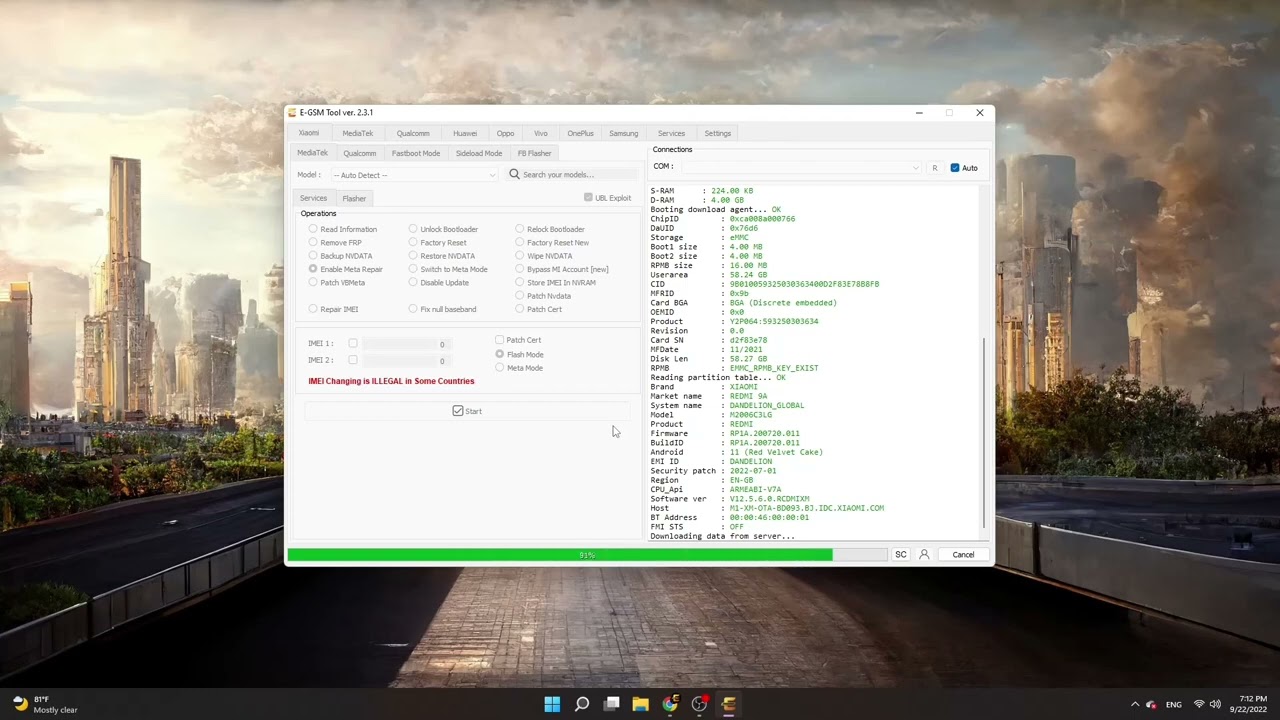Select the Factory Reset radio button
The height and width of the screenshot is (720, 1280).
pos(413,242)
